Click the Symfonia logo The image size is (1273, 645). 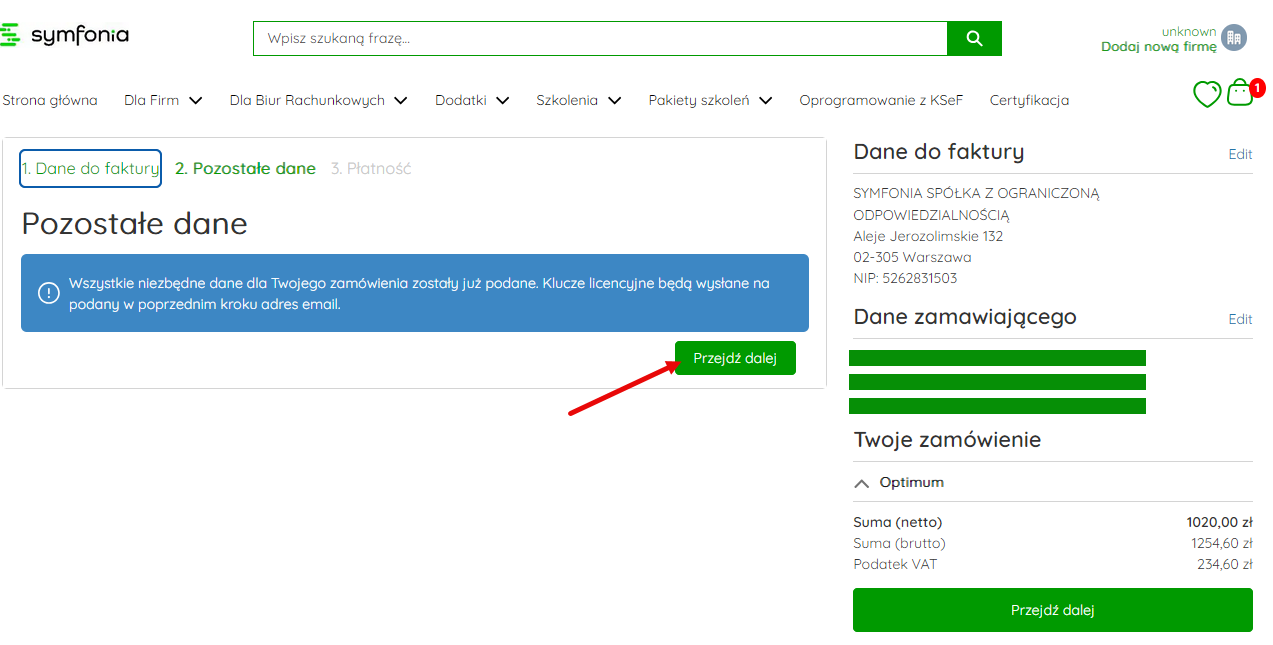(65, 36)
